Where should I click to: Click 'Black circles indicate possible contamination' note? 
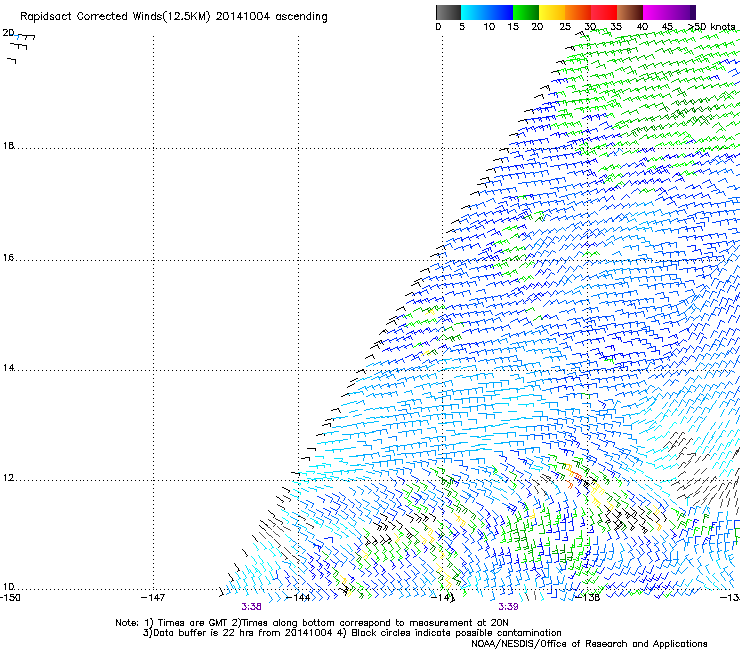coord(456,633)
